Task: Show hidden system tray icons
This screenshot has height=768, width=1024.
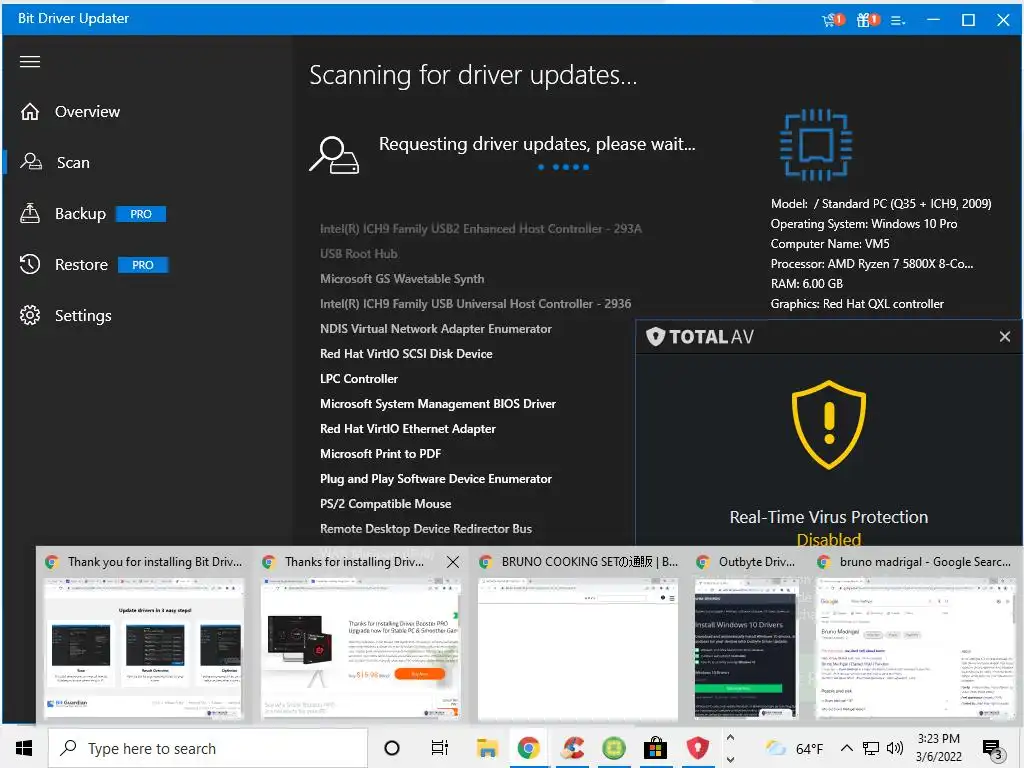Action: tap(846, 748)
